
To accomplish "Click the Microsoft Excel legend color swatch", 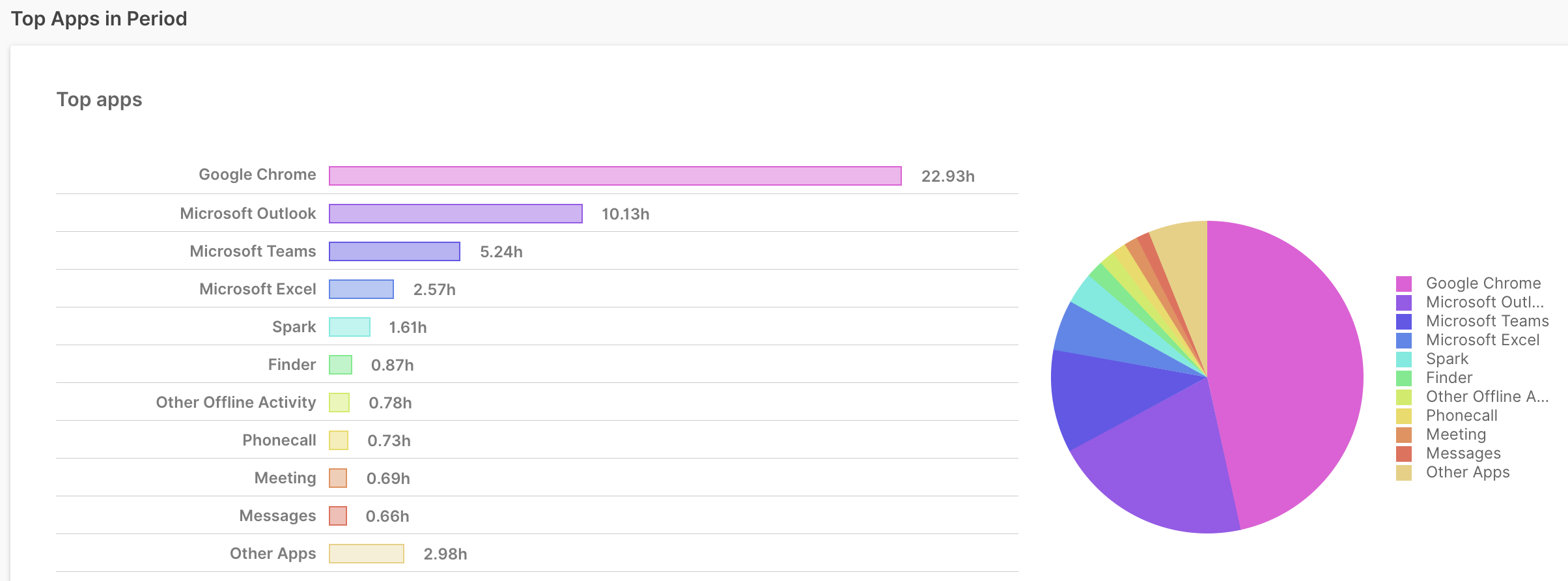I will click(1404, 340).
